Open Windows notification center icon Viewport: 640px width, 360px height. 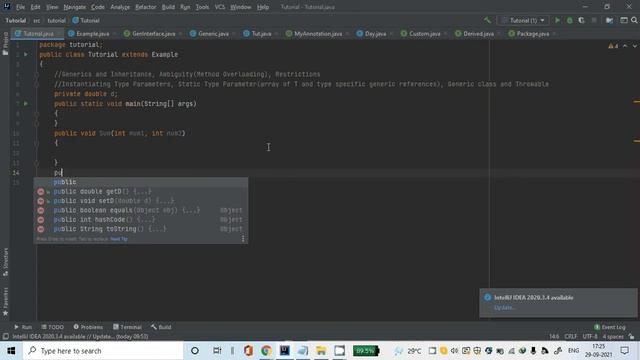pos(624,351)
